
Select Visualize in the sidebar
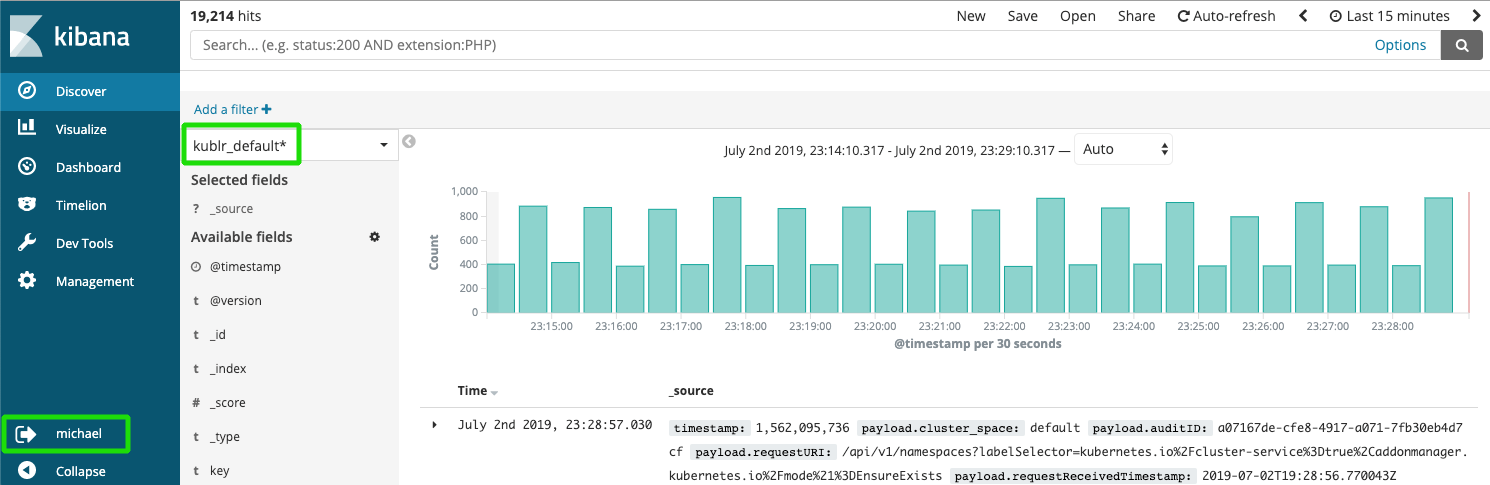(90, 129)
